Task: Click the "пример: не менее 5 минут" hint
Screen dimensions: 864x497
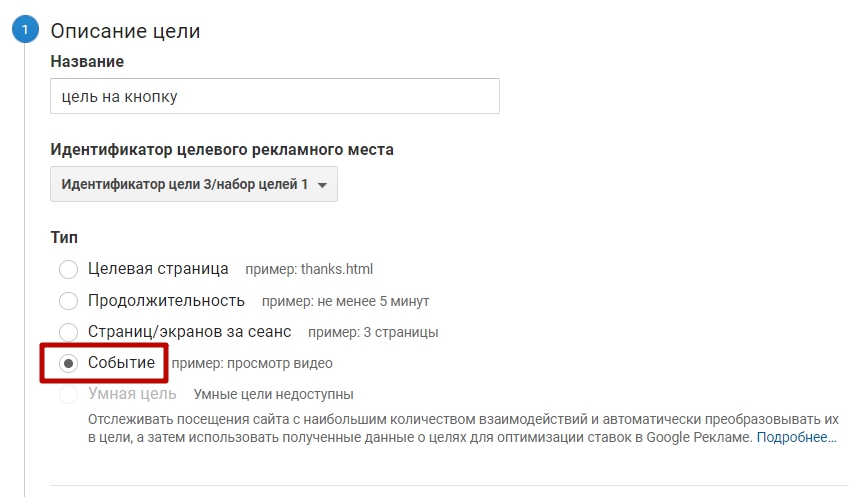Action: (346, 301)
